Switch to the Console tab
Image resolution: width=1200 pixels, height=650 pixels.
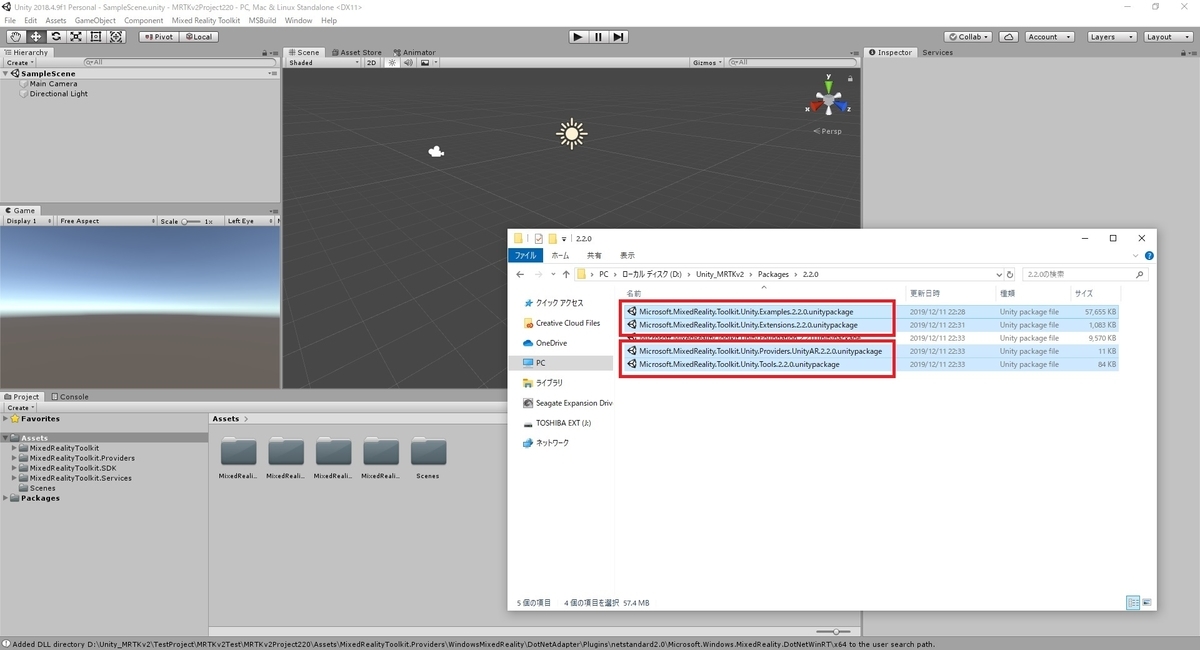[x=69, y=397]
